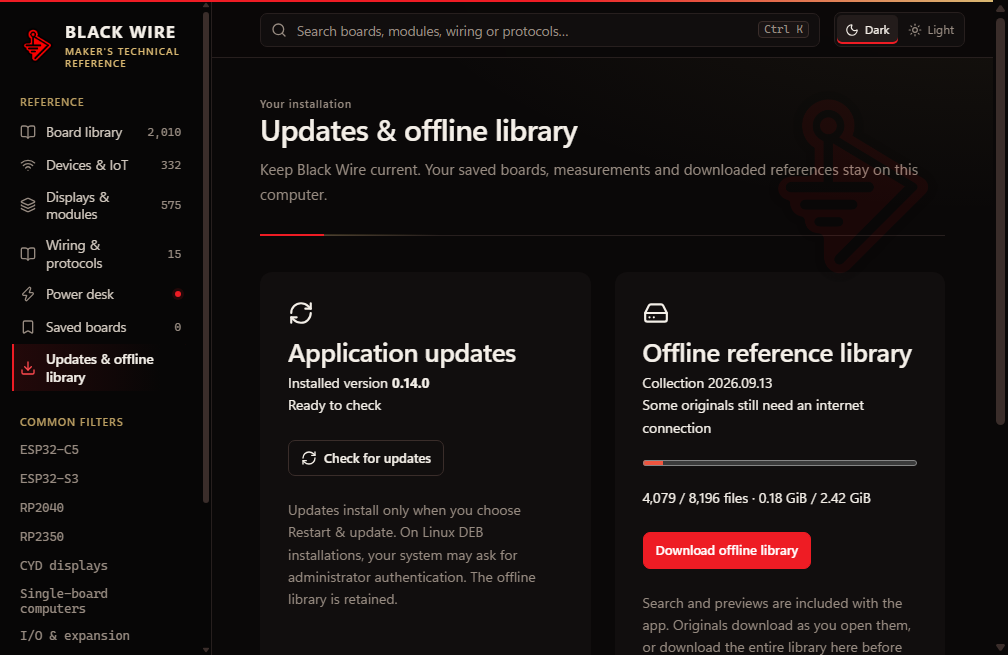Image resolution: width=1008 pixels, height=655 pixels.
Task: Click Wiring & protocols count 15
Action: click(x=174, y=254)
